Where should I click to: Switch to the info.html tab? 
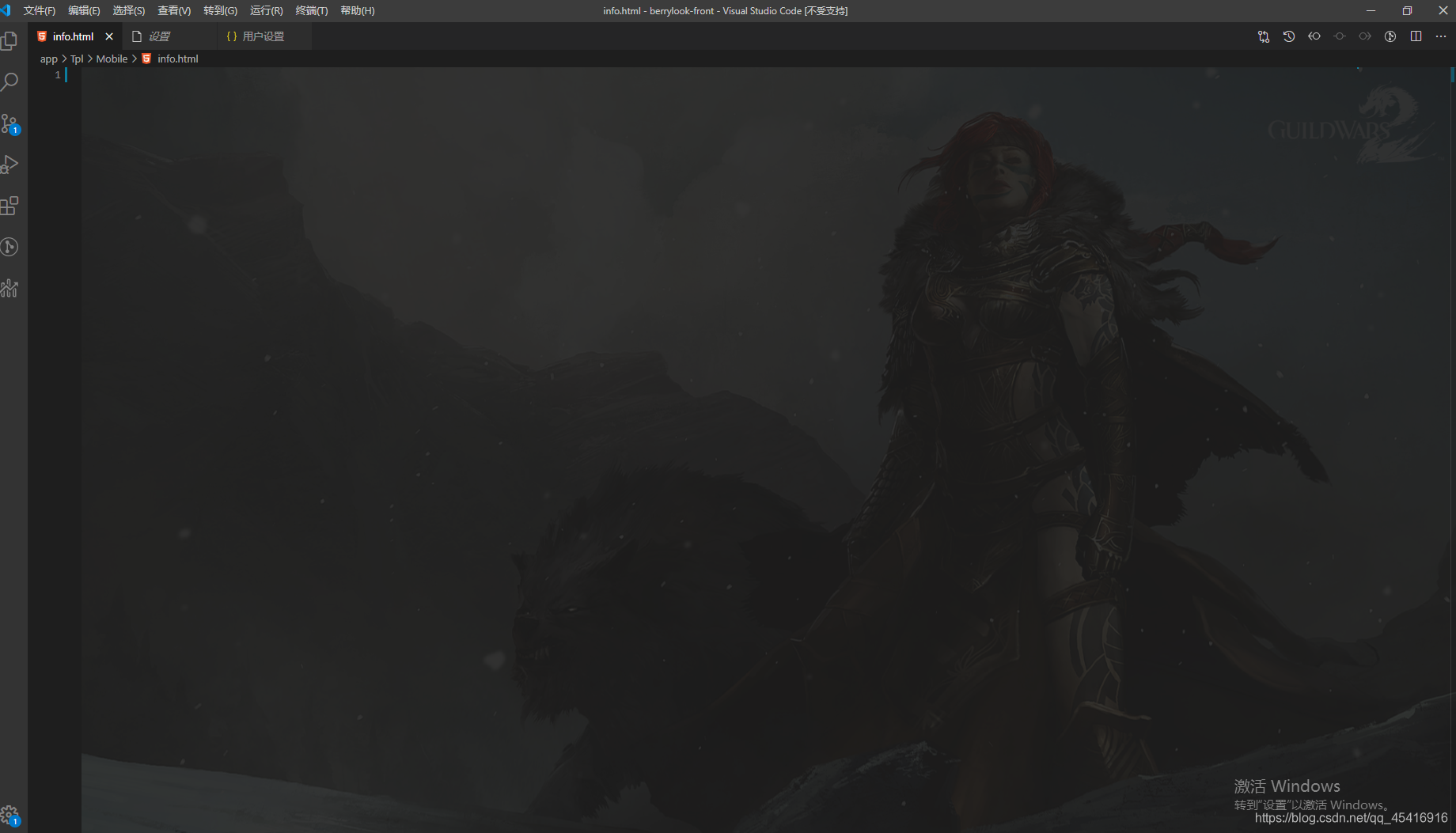click(73, 36)
